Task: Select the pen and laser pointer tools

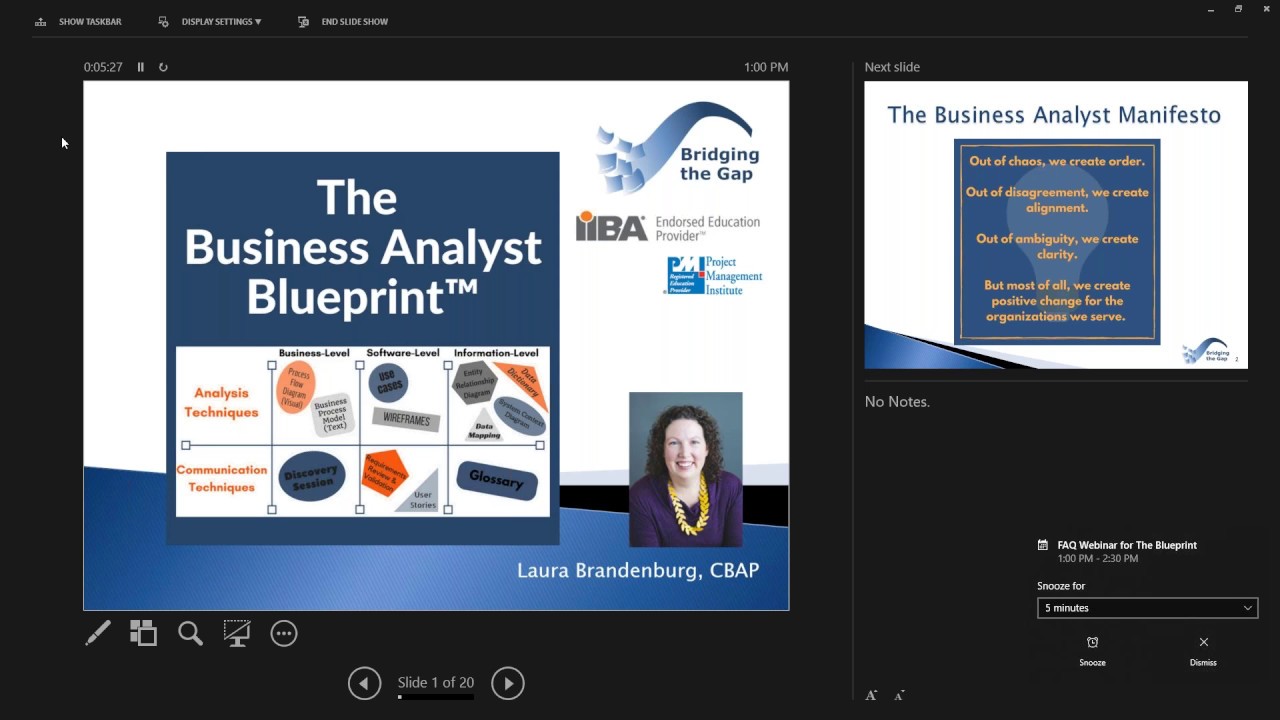Action: pos(98,633)
